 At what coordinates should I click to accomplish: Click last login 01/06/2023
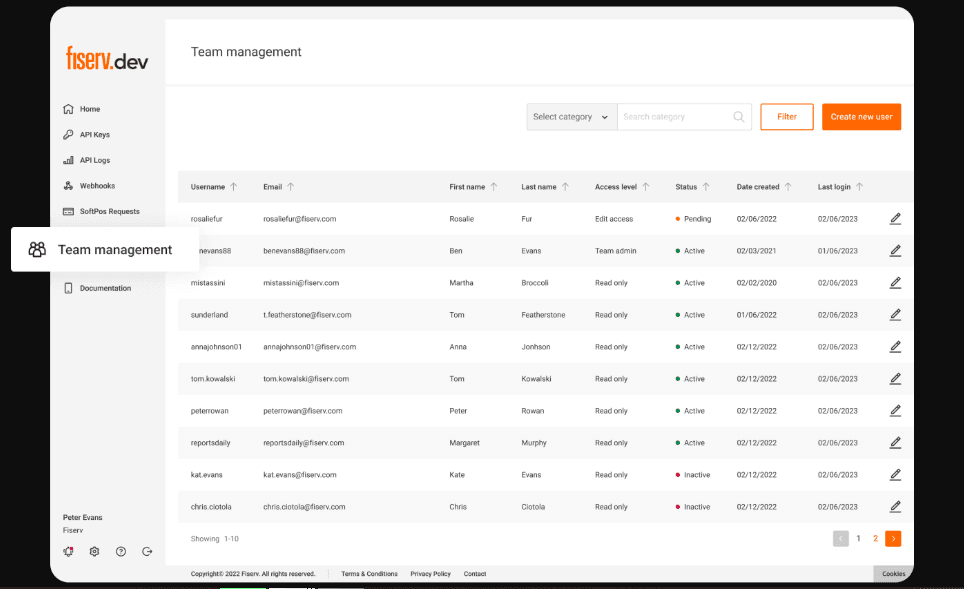click(837, 251)
